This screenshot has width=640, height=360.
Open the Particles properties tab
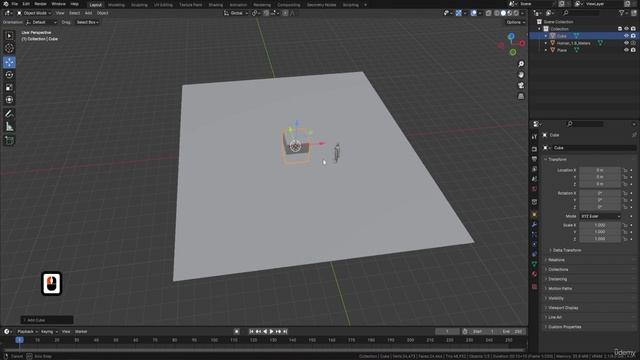534,234
